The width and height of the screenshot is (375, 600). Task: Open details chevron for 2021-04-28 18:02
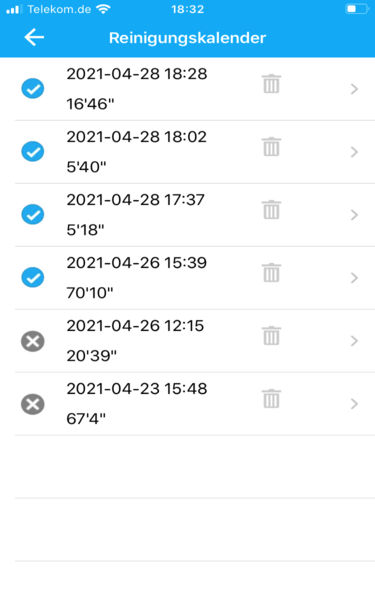point(354,152)
